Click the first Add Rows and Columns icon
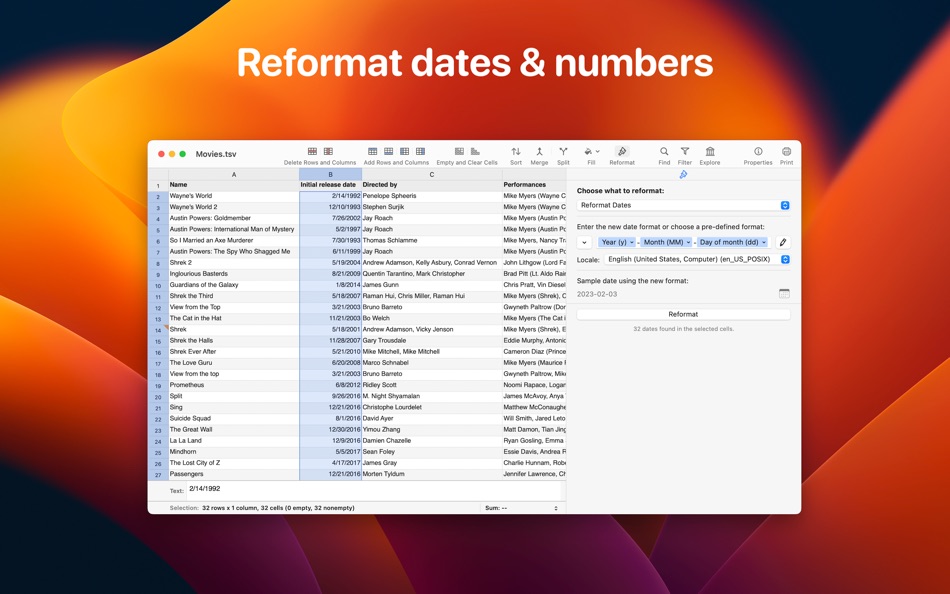This screenshot has width=950, height=594. click(373, 152)
